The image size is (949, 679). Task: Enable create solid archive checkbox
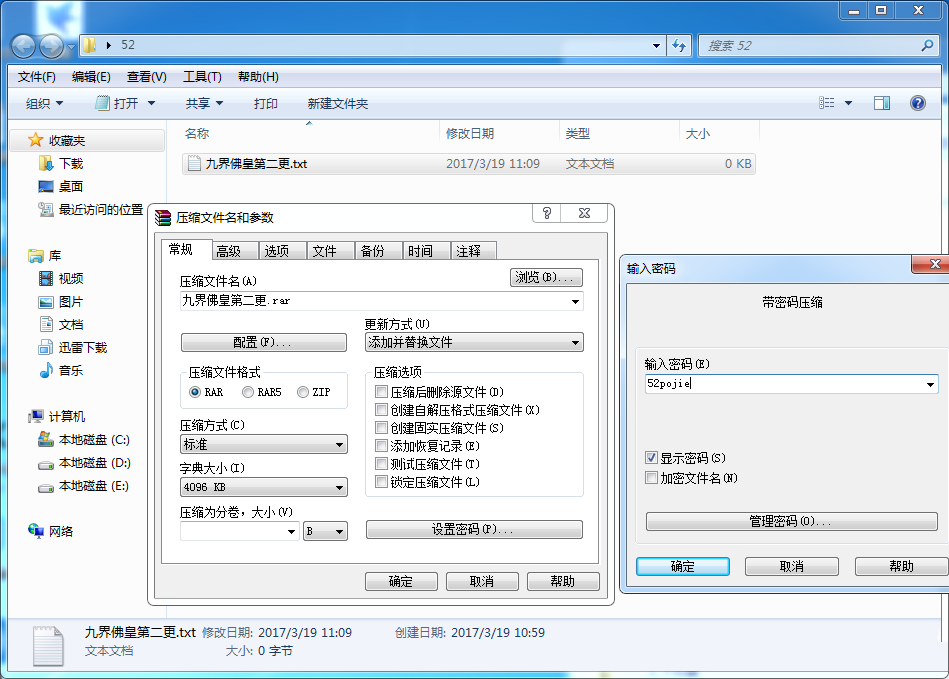(381, 428)
